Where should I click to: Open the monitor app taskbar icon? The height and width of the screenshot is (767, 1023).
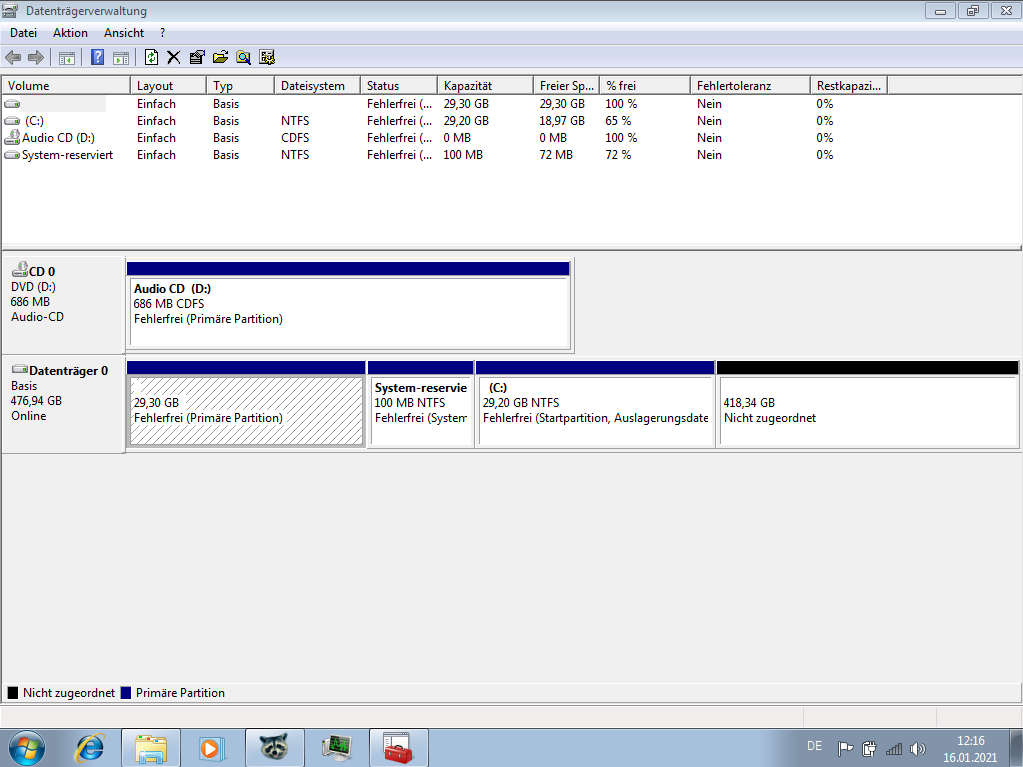pos(337,748)
